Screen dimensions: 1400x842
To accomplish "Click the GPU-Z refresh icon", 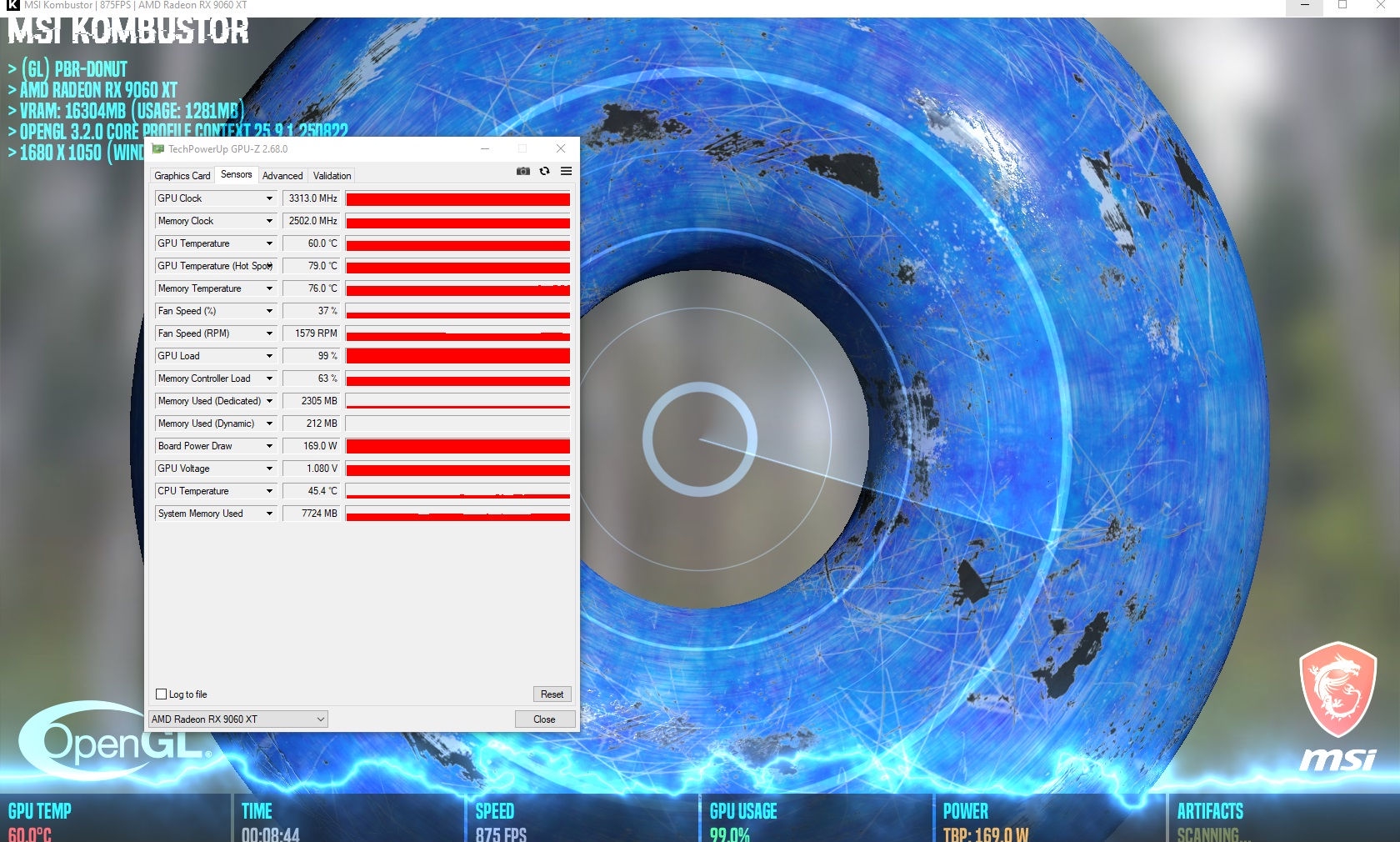I will click(544, 171).
